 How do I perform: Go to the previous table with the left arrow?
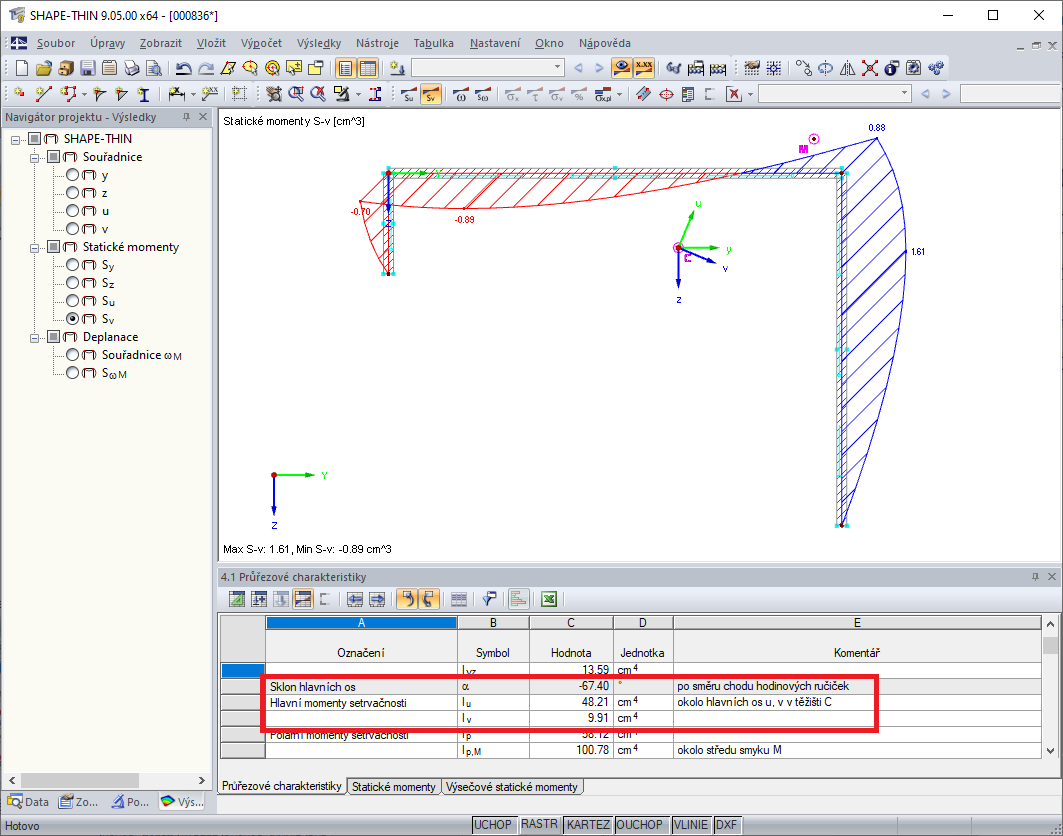355,599
